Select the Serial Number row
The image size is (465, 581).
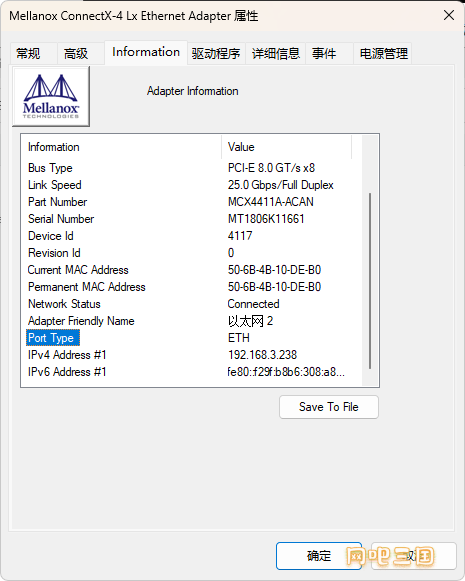(x=191, y=219)
